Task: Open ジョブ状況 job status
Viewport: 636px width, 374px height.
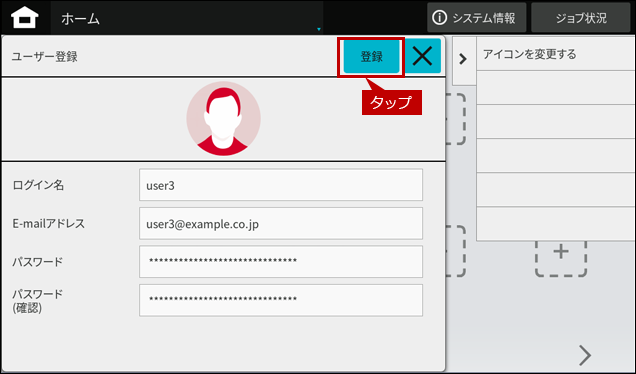Action: pos(581,18)
